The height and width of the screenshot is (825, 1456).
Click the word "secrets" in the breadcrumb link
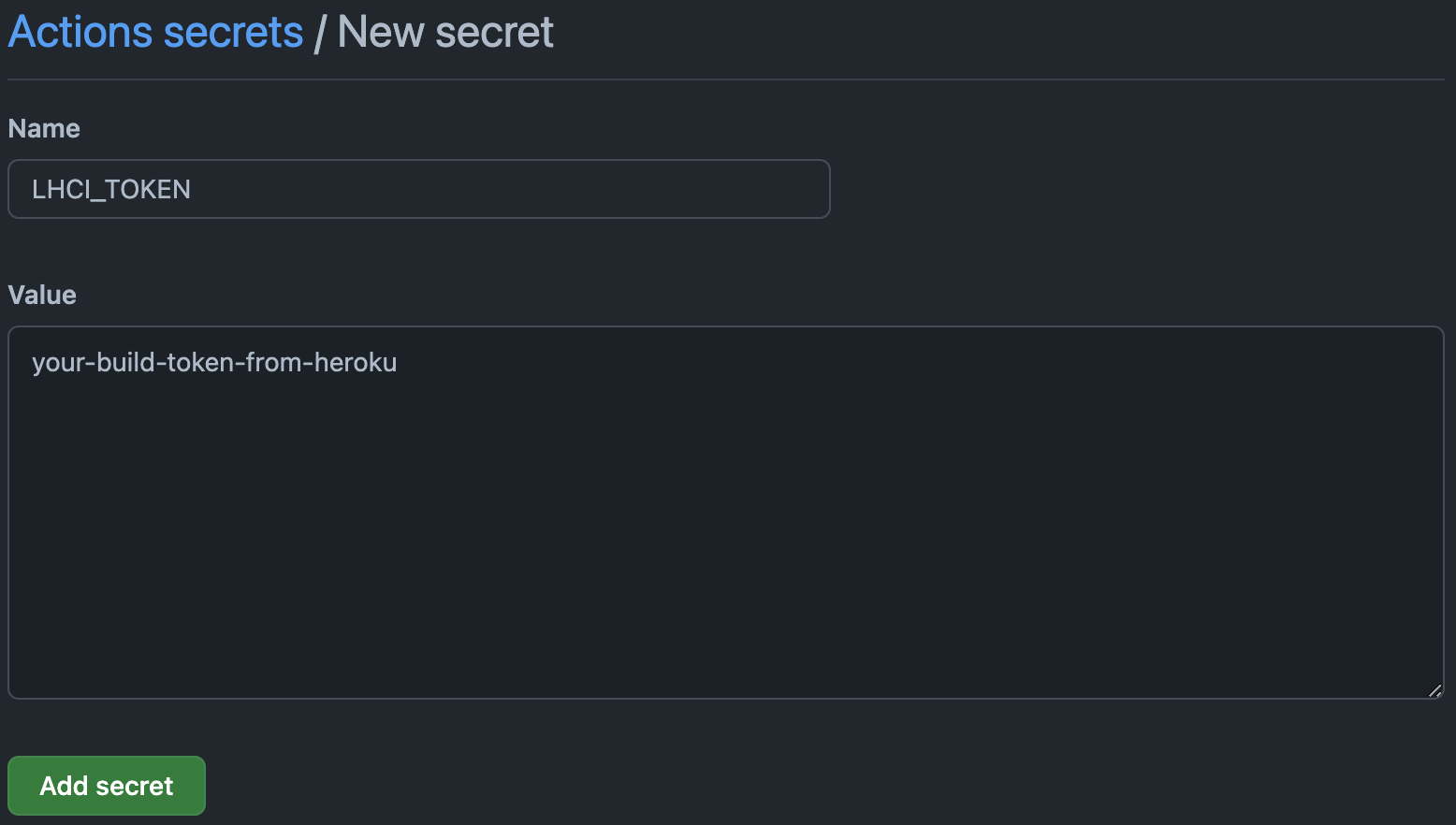pyautogui.click(x=233, y=33)
